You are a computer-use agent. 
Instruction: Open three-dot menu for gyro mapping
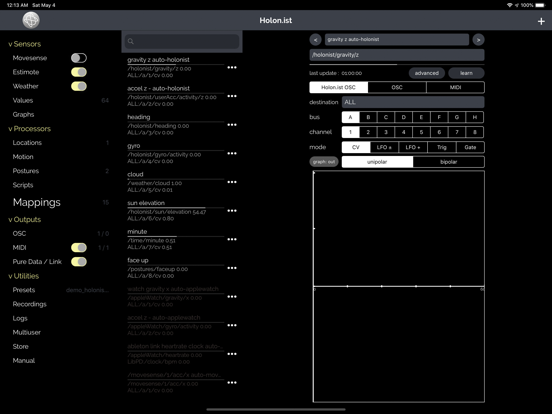(x=232, y=153)
